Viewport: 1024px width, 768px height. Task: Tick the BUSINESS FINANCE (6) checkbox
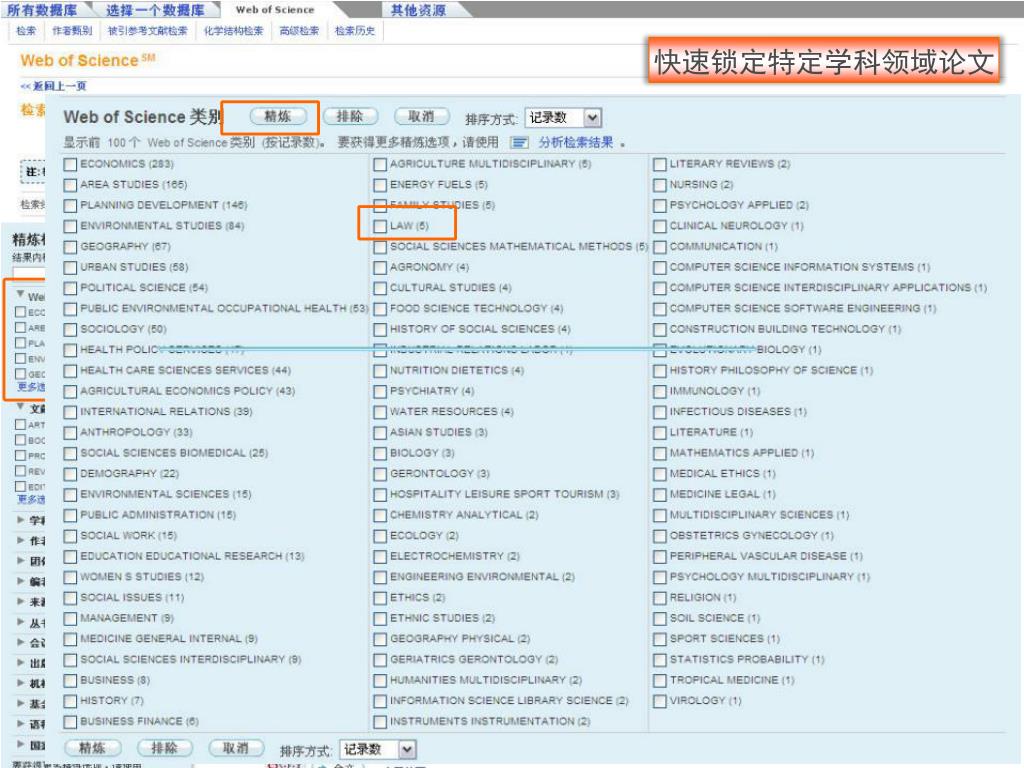(x=71, y=722)
